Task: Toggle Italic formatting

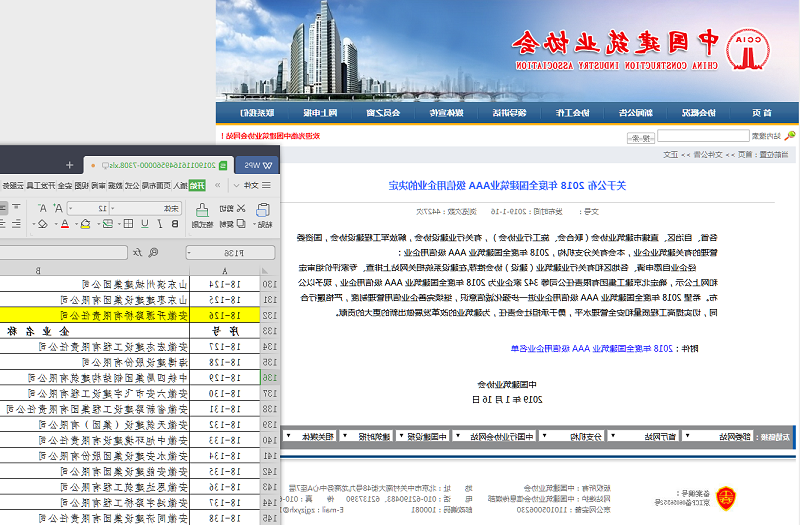Action: pyautogui.click(x=160, y=223)
